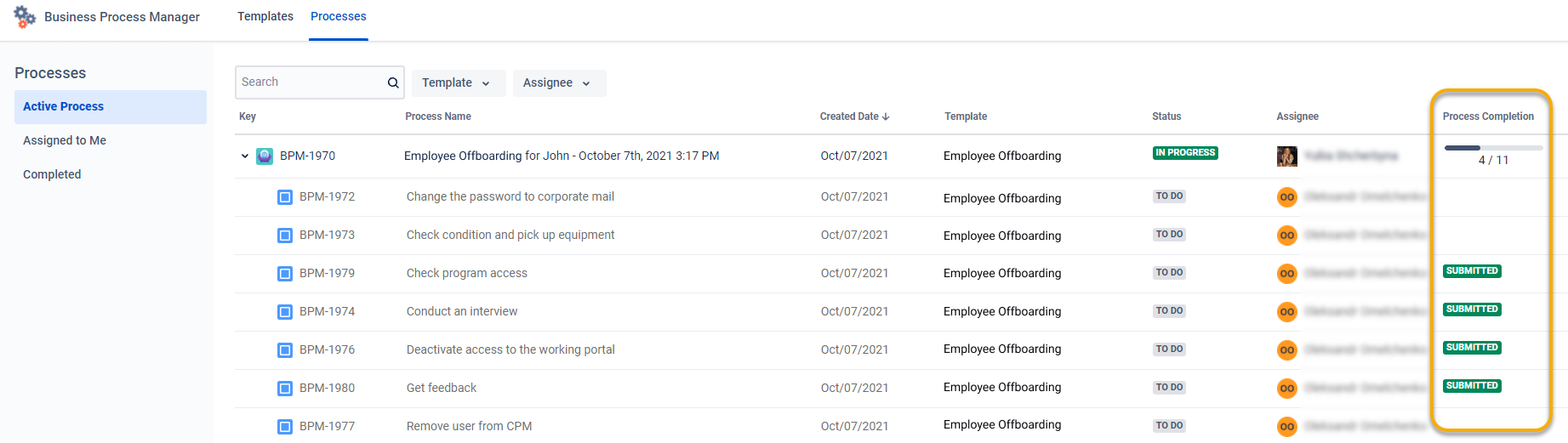Image resolution: width=1568 pixels, height=443 pixels.
Task: Open issue BPM-1970 key link
Action: click(x=307, y=156)
